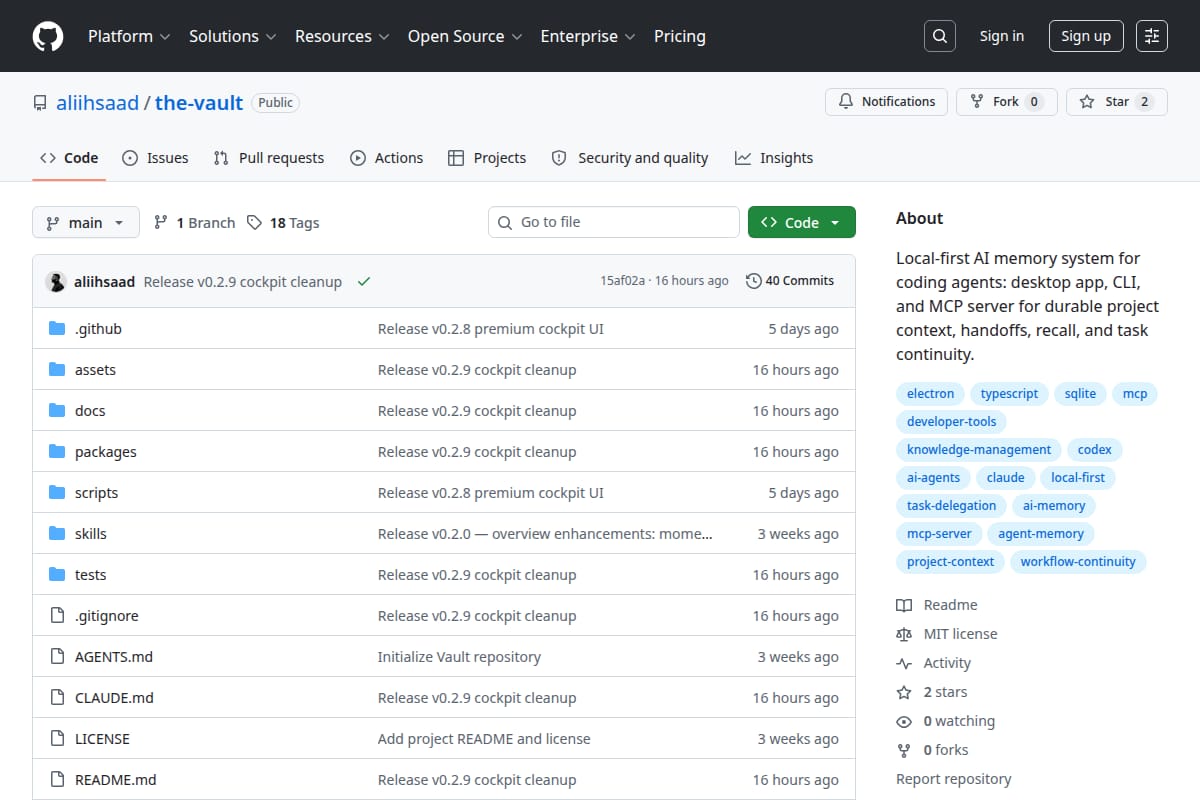Click the README.md file icon
This screenshot has height=800, width=1200.
click(57, 780)
